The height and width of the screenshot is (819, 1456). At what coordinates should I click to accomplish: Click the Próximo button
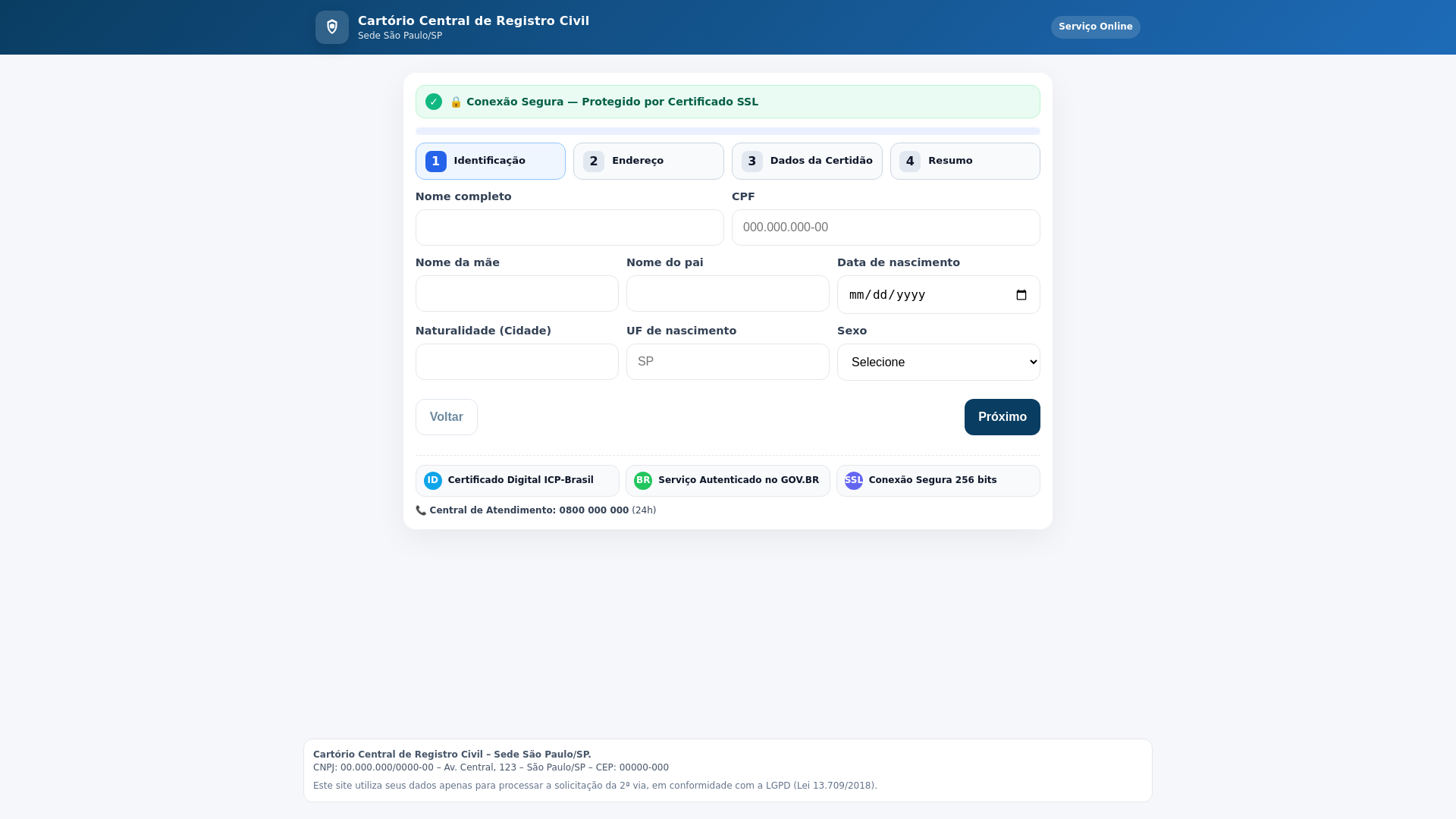pyautogui.click(x=1003, y=417)
